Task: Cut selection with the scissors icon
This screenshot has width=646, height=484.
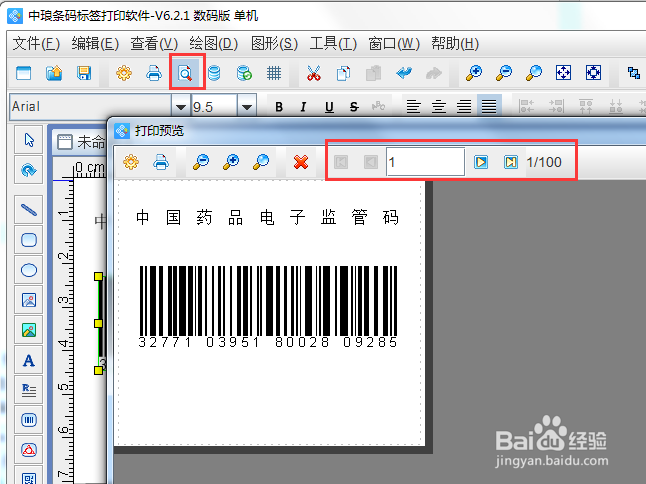Action: pos(314,73)
